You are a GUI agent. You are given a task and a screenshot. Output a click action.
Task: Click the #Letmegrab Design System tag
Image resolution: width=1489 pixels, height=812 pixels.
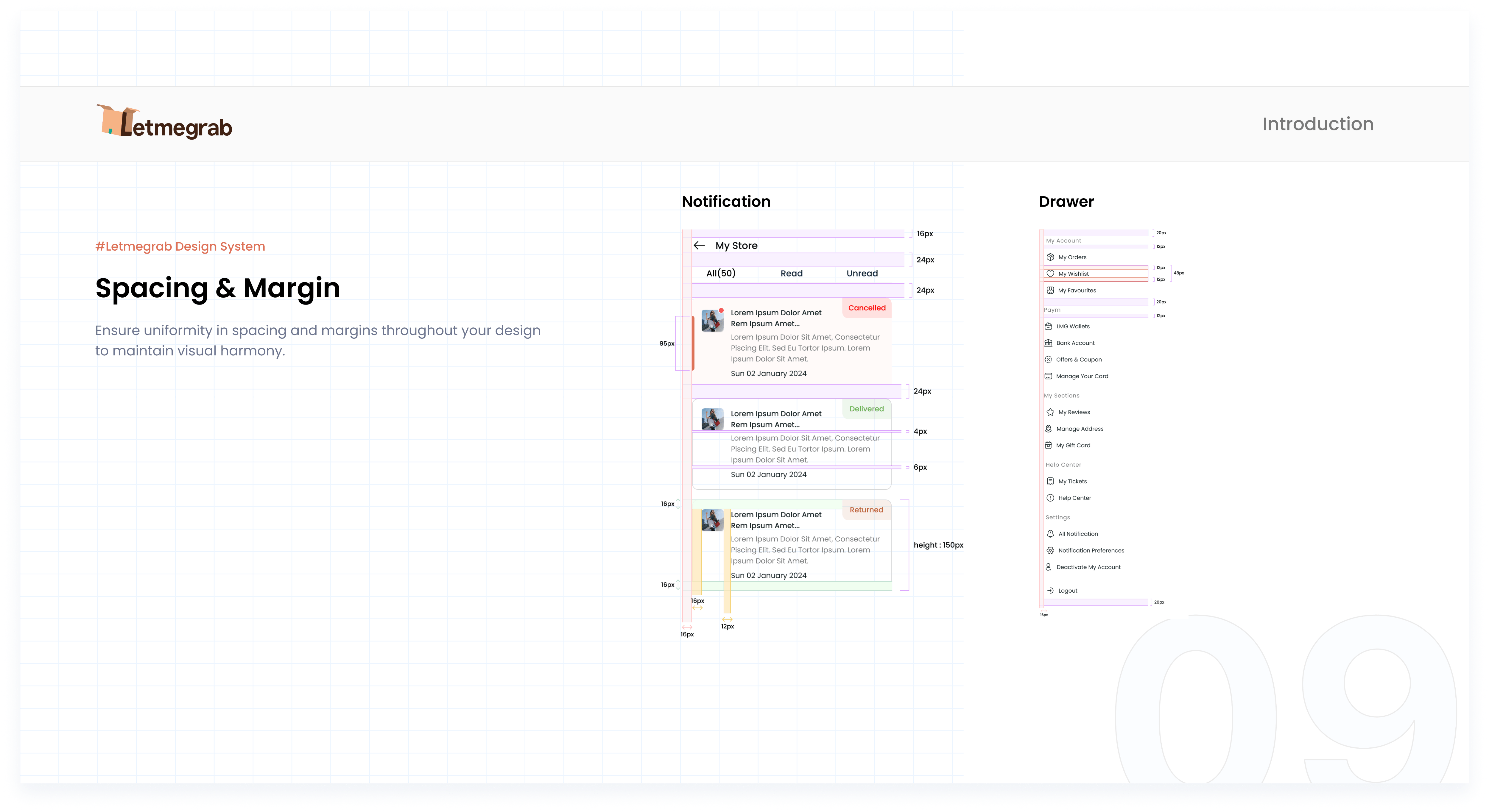point(180,246)
